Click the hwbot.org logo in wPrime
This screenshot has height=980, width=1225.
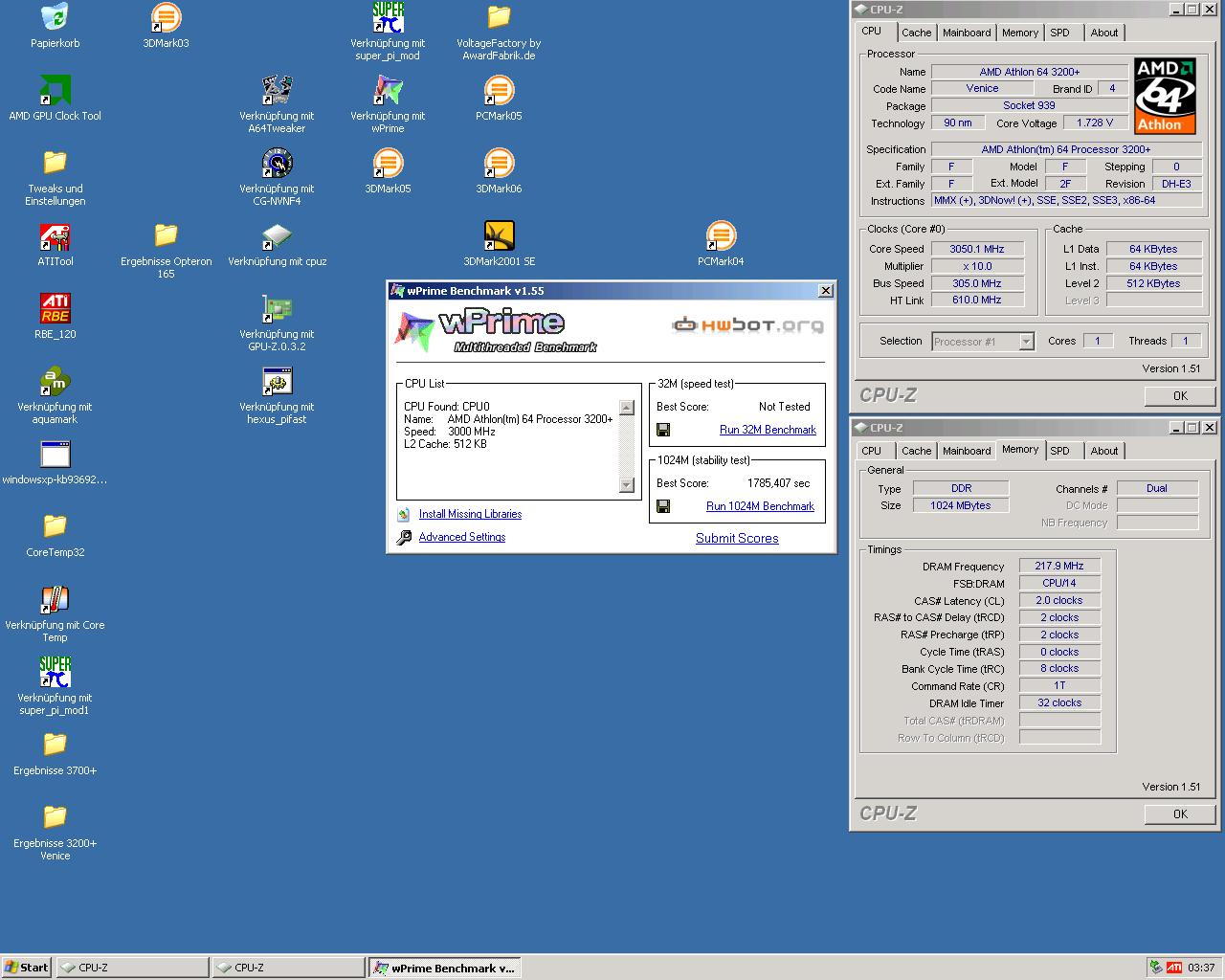[x=747, y=325]
